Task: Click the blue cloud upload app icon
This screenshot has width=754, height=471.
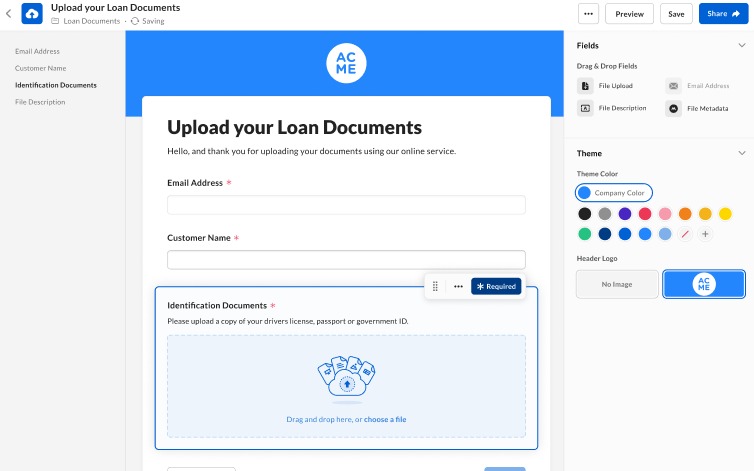Action: click(32, 14)
